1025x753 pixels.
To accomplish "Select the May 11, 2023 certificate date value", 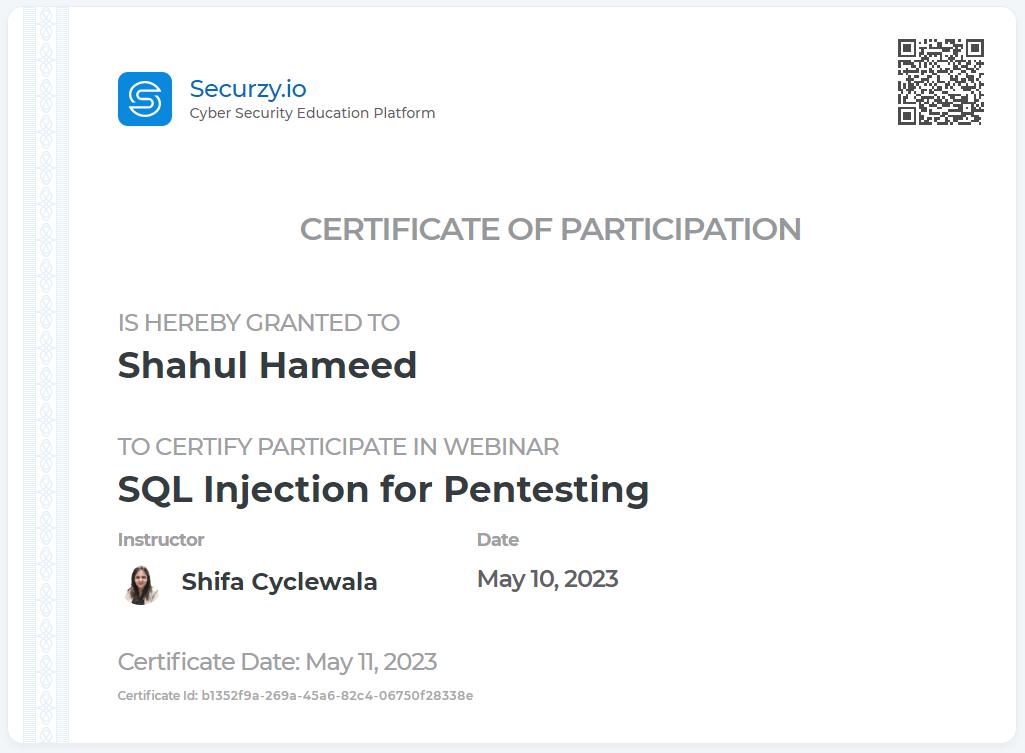I will [371, 662].
